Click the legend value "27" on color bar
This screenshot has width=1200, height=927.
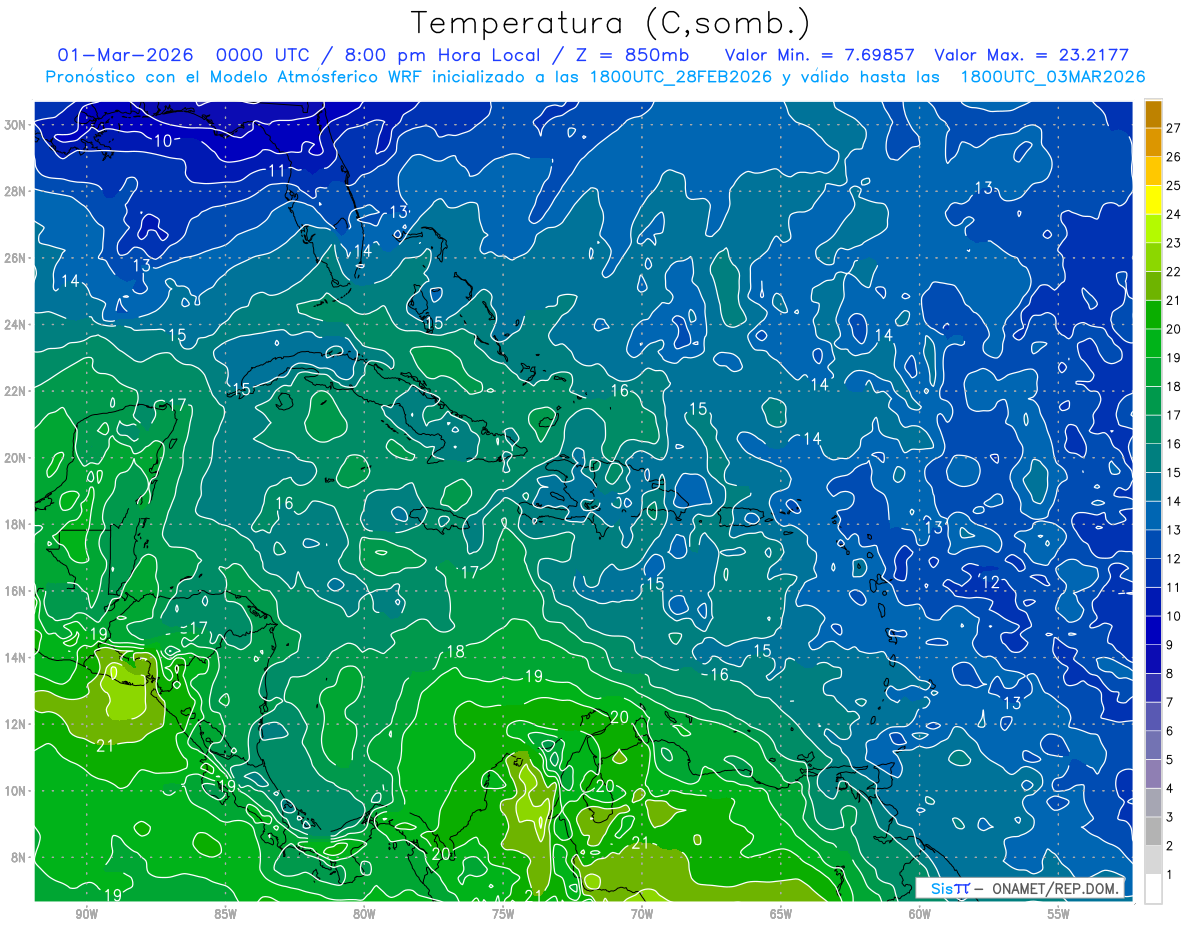point(1174,128)
